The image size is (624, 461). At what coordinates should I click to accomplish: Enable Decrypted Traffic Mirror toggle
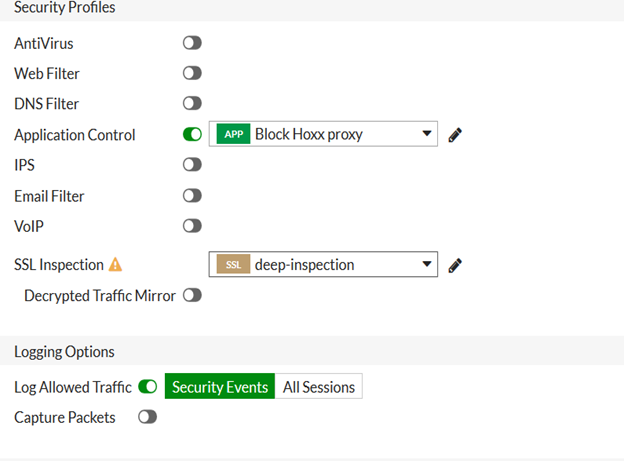coord(192,295)
